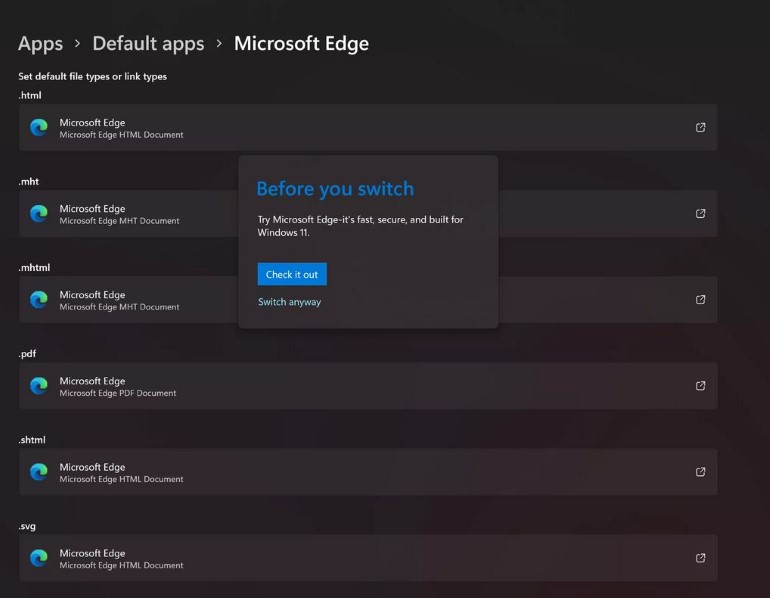Click the Check it out button
Image resolution: width=770 pixels, height=598 pixels.
coord(292,275)
